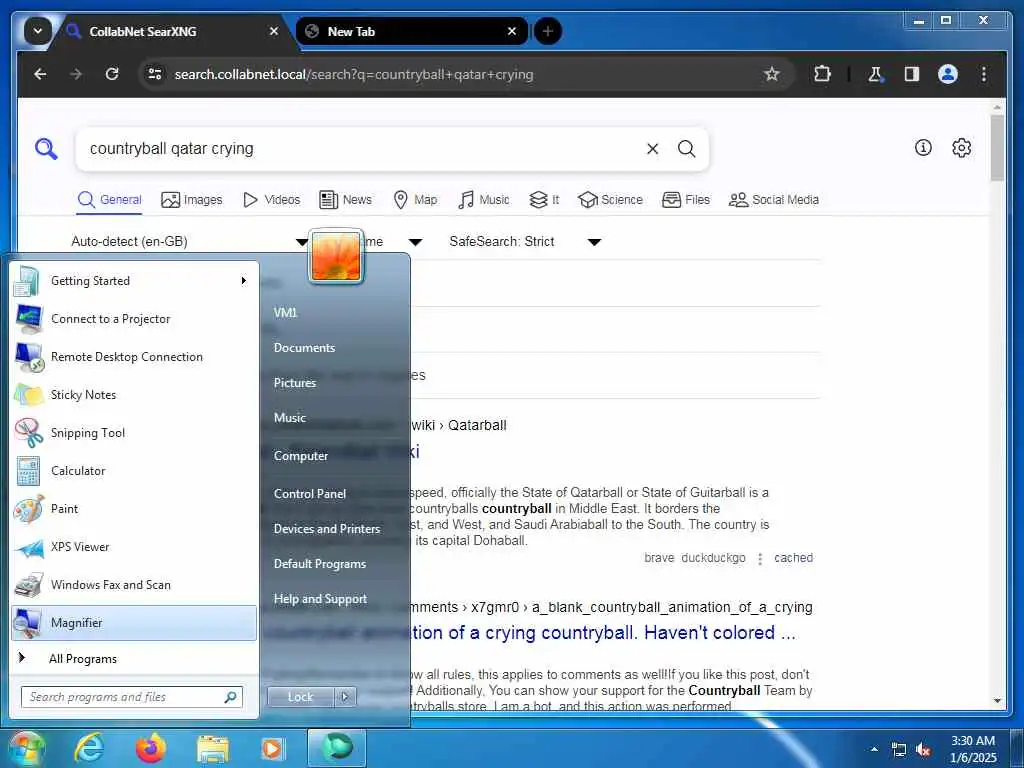The image size is (1024, 768).
Task: Open Chrome Labs flask icon
Action: 875,74
